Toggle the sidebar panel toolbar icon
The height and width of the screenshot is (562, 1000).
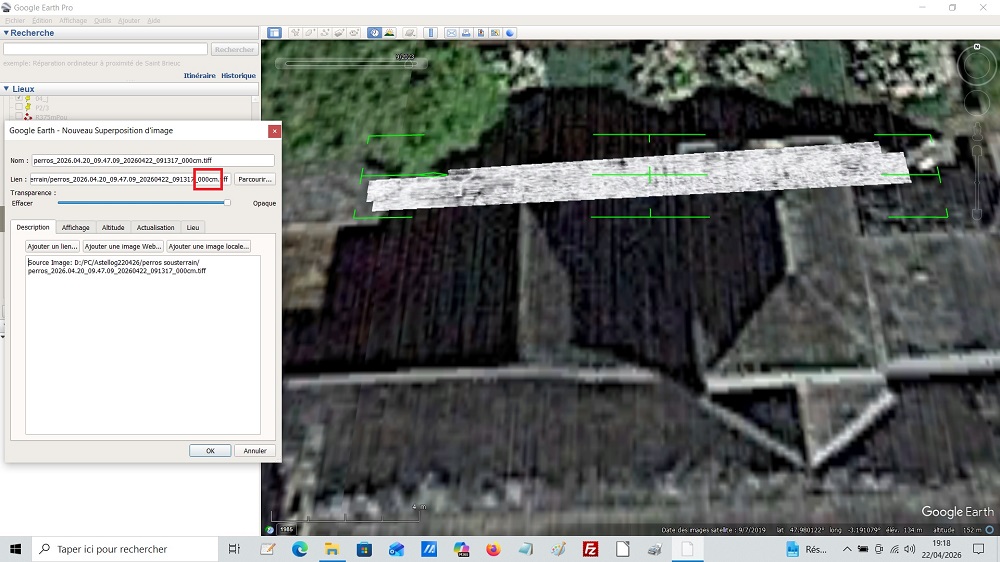[x=275, y=32]
